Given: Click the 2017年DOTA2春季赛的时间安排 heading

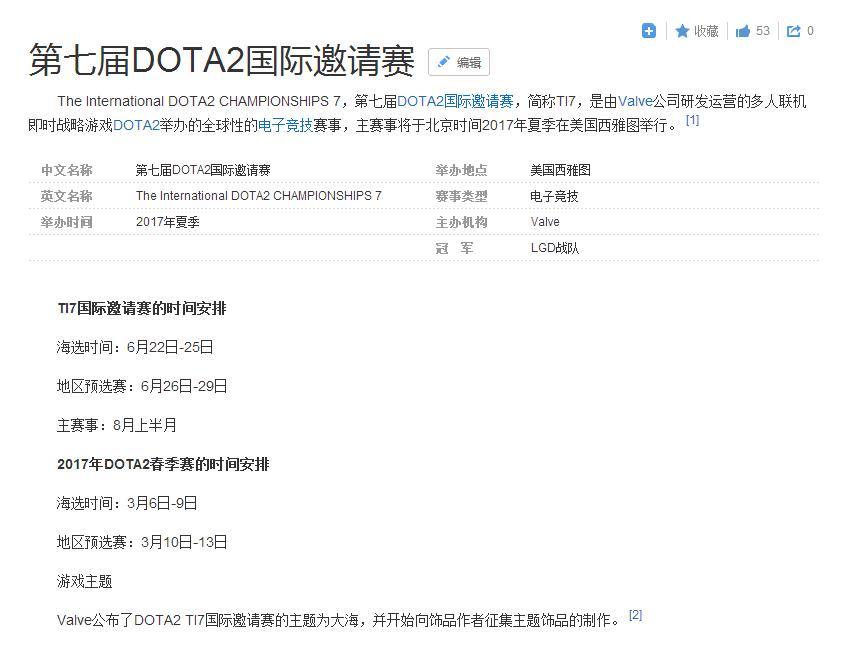Looking at the screenshot, I should pos(163,464).
